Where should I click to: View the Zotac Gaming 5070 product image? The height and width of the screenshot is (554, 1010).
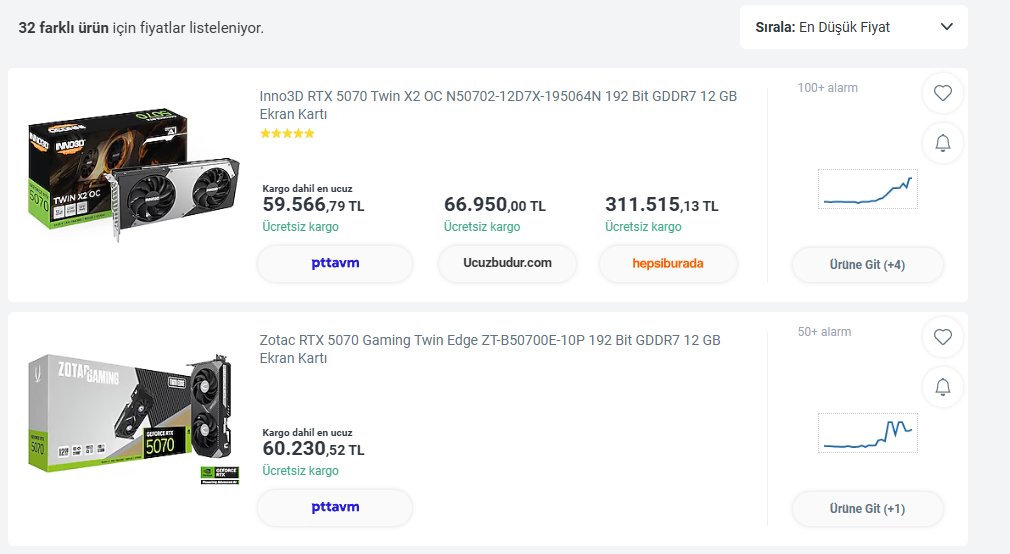(133, 417)
